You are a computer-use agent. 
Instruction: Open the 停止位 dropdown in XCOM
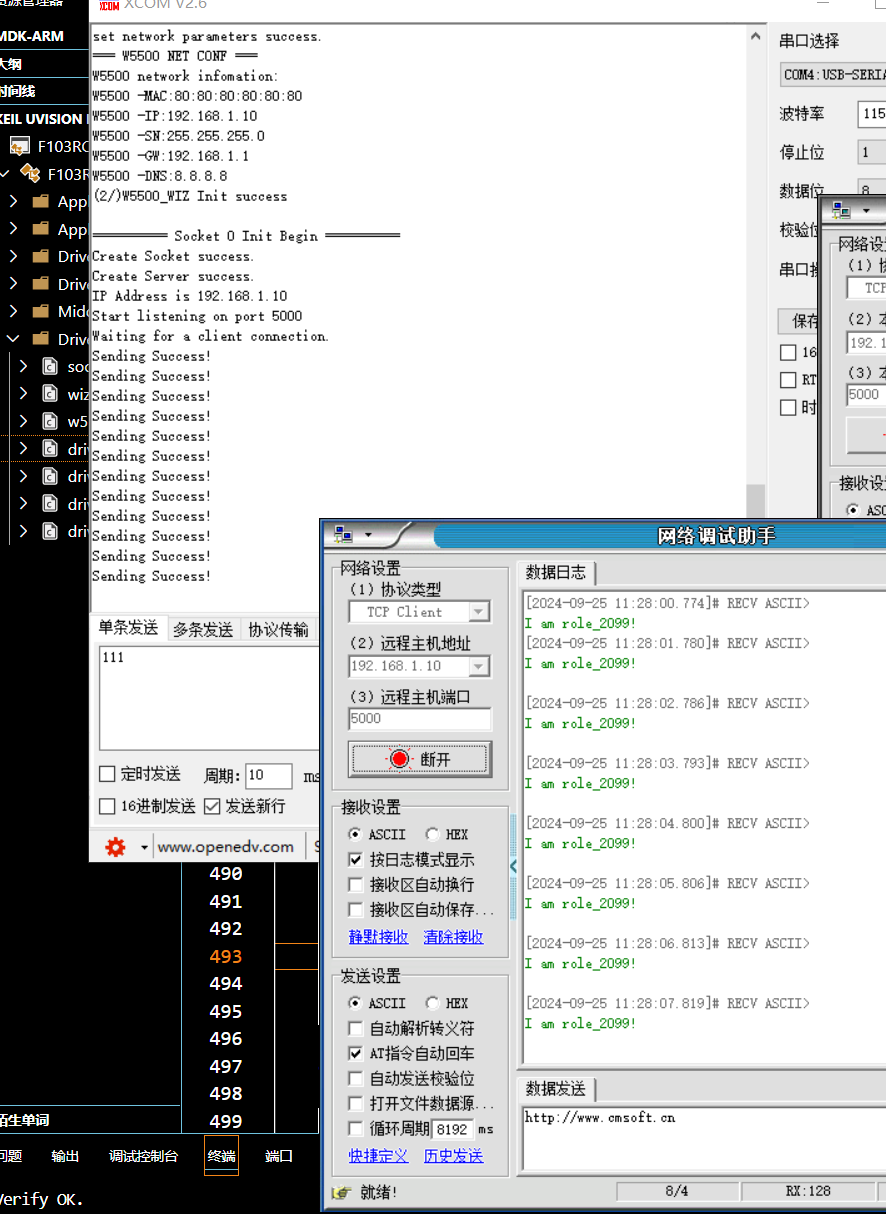[x=872, y=153]
